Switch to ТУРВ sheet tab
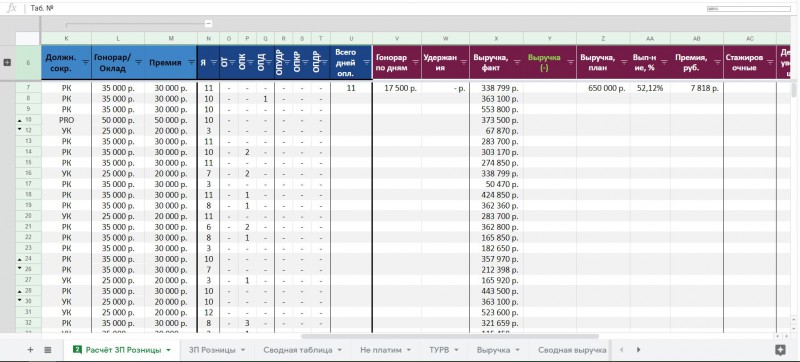The width and height of the screenshot is (800, 362). coord(439,350)
